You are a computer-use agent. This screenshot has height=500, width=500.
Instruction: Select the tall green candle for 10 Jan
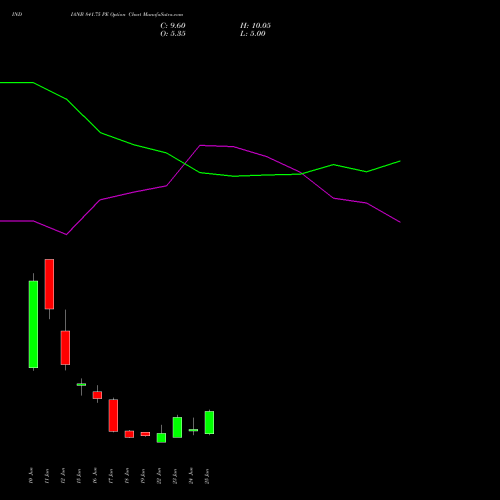tap(33, 324)
